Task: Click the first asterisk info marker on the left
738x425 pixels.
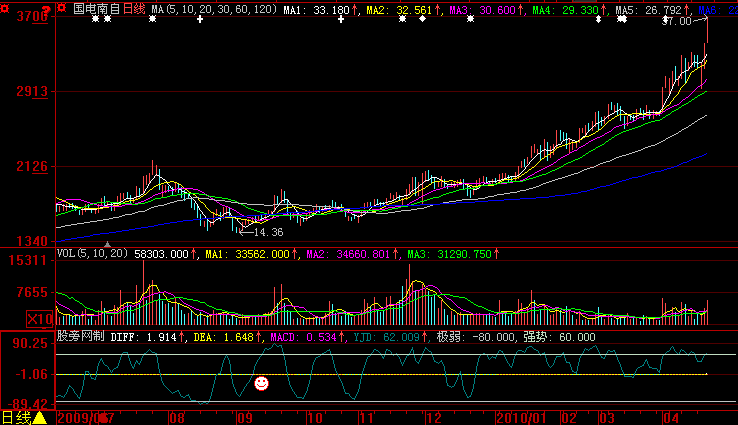Action: coord(95,20)
